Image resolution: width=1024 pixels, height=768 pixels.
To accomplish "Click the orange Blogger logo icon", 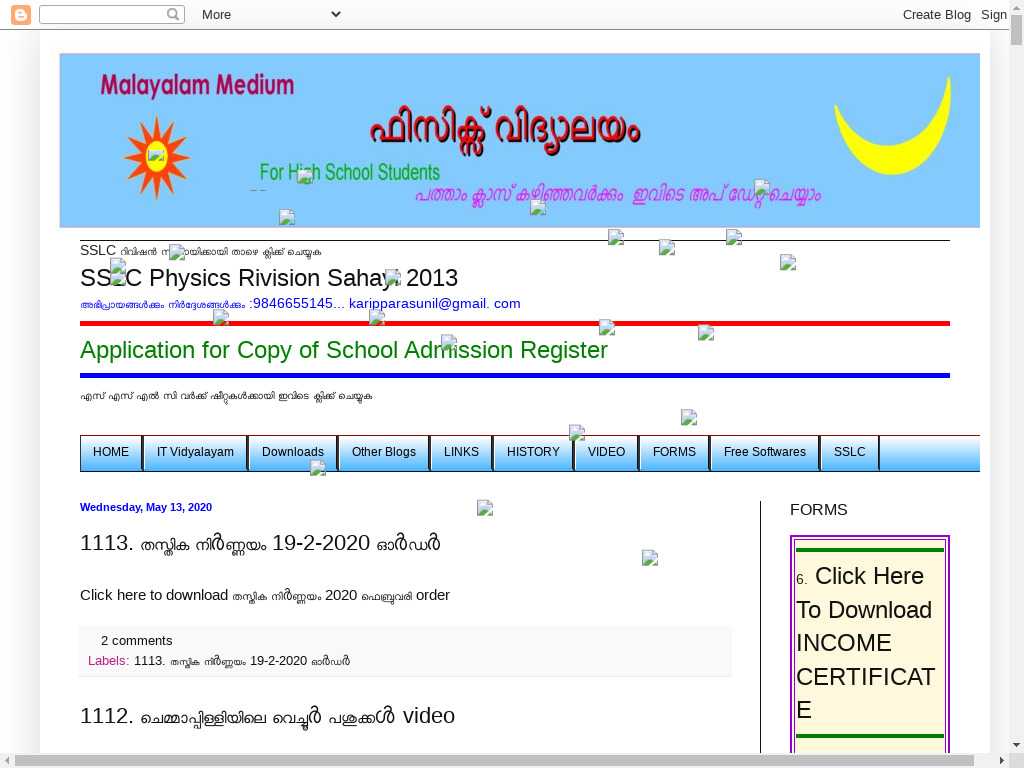I will click(20, 14).
